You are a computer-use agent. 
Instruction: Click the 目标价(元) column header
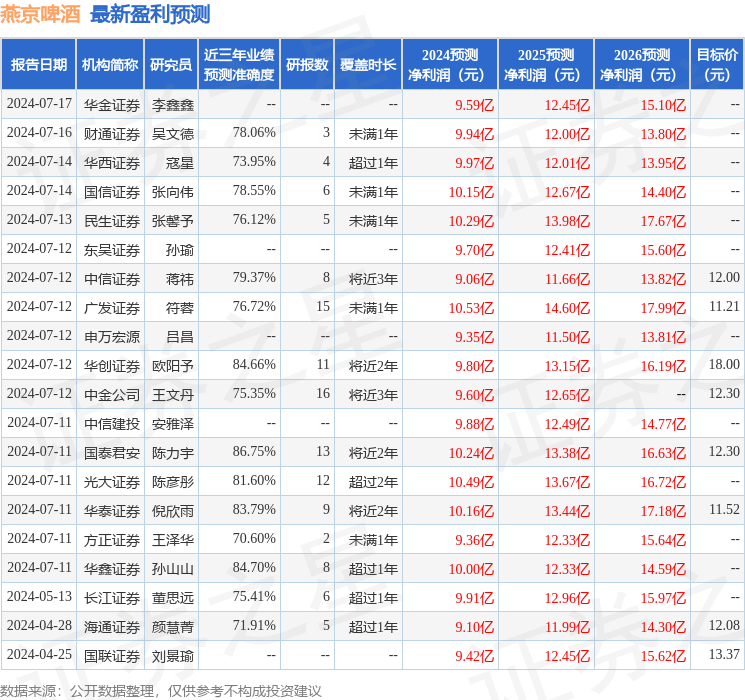coord(716,65)
